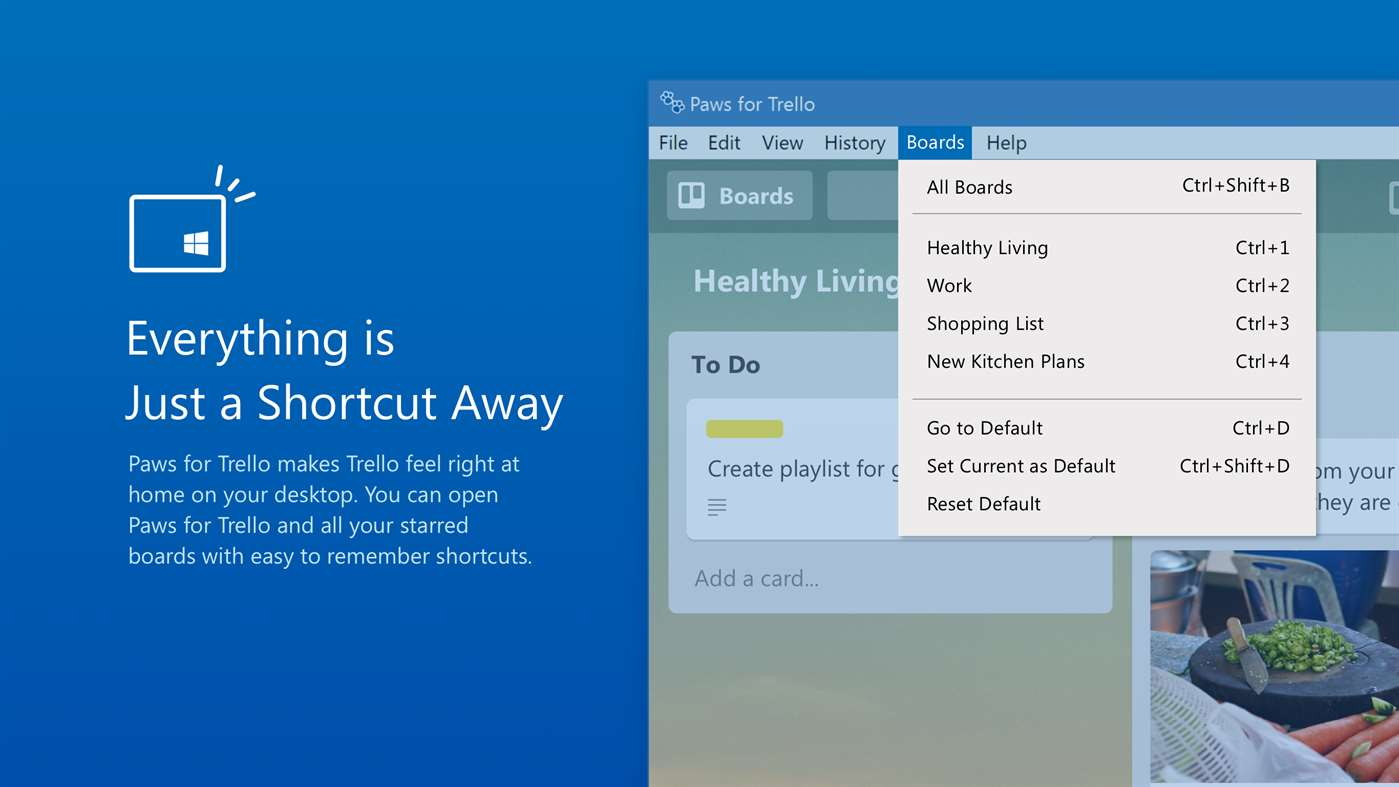Open the File menu
Viewport: 1399px width, 787px height.
click(673, 143)
